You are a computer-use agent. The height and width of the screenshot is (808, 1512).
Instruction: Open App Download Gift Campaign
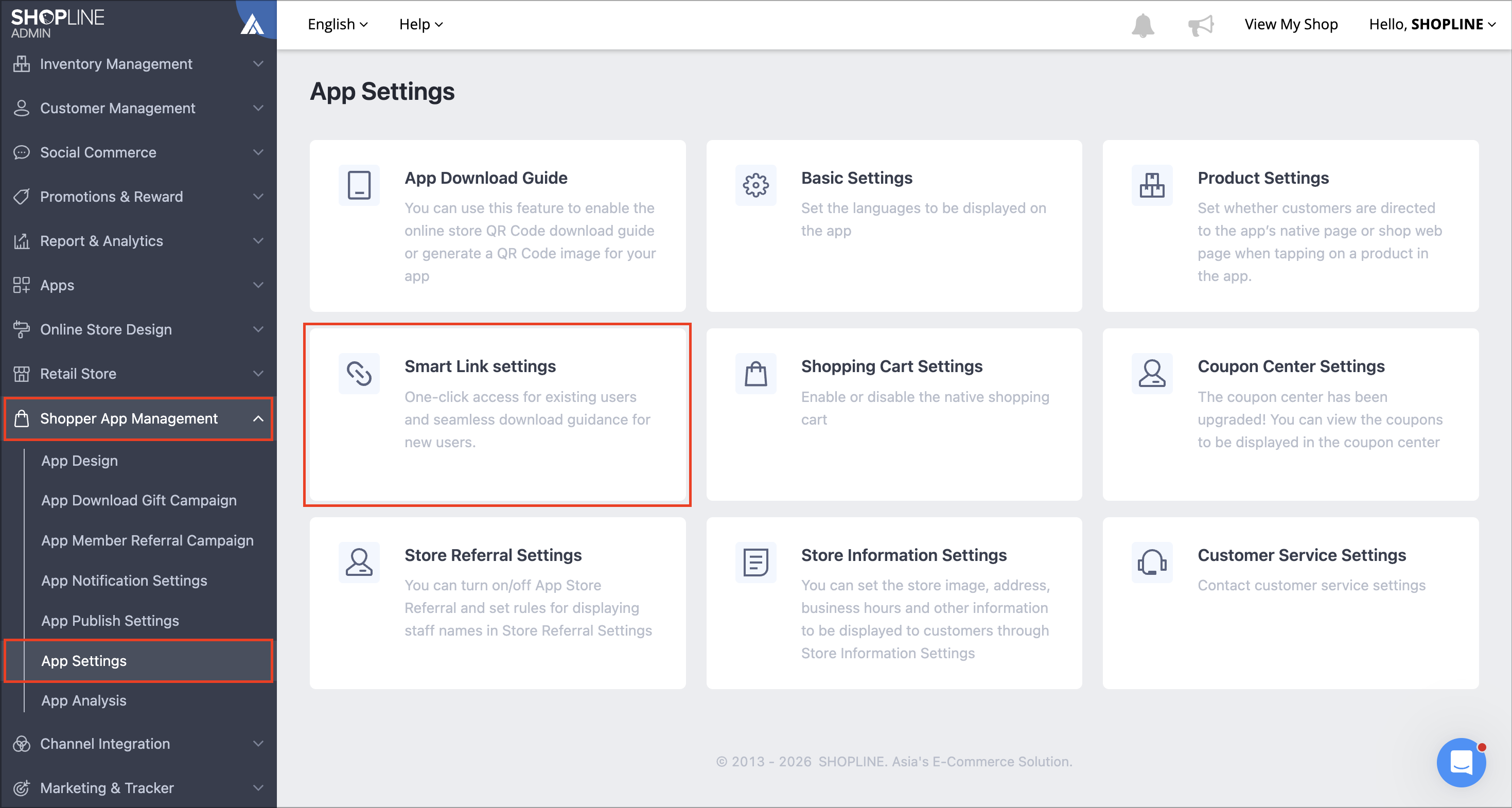(138, 501)
